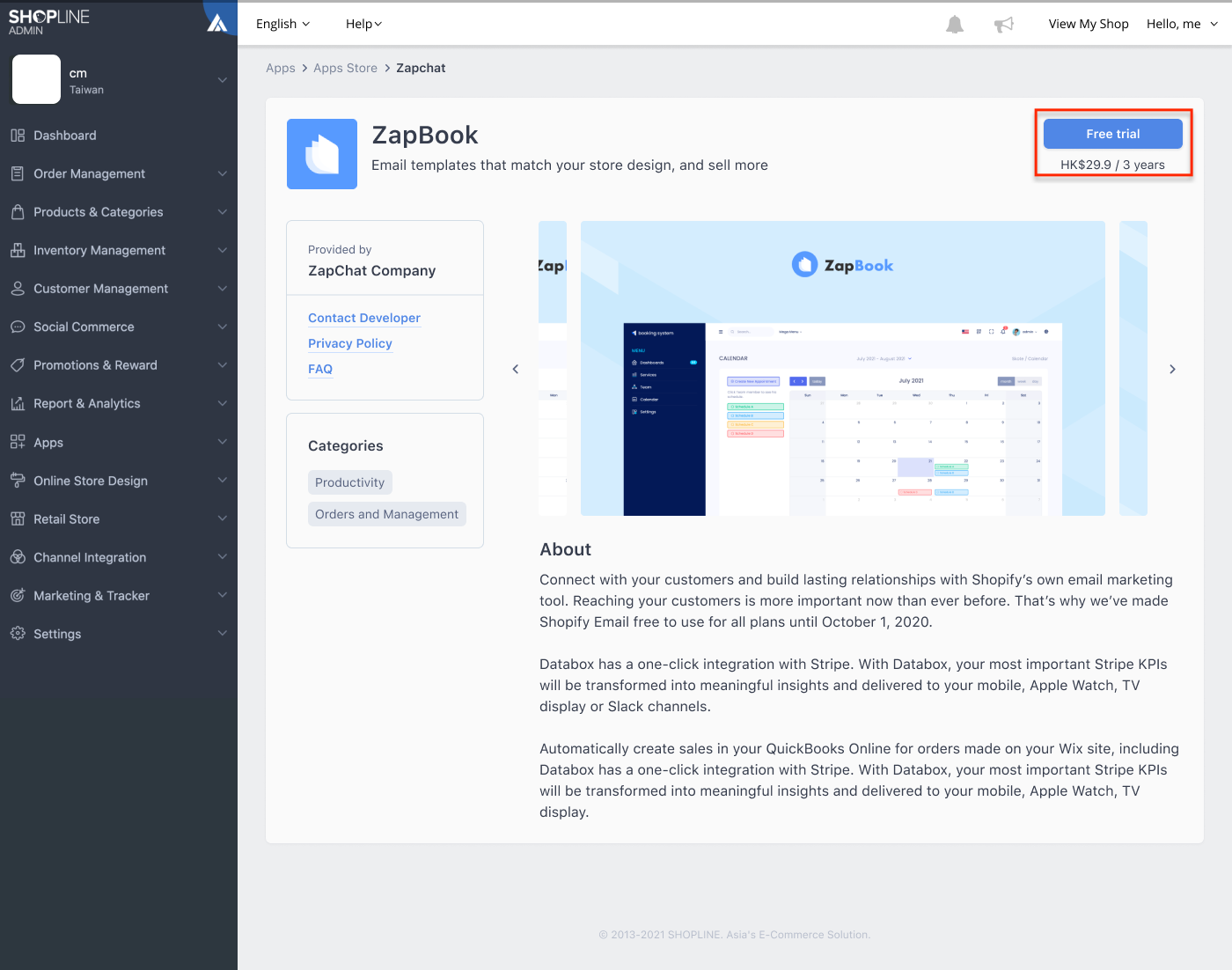The height and width of the screenshot is (970, 1232).
Task: Show next screenshot with right carousel arrow
Action: pos(1172,369)
